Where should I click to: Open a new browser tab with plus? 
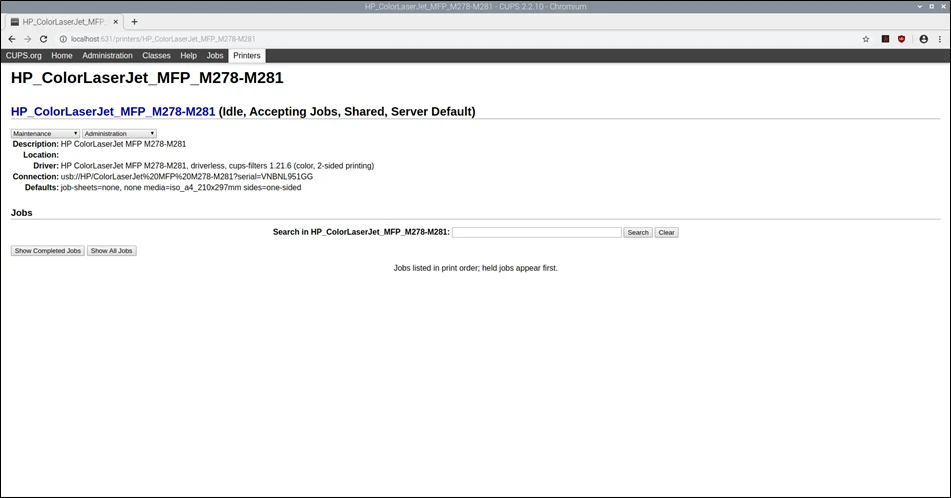coord(135,22)
